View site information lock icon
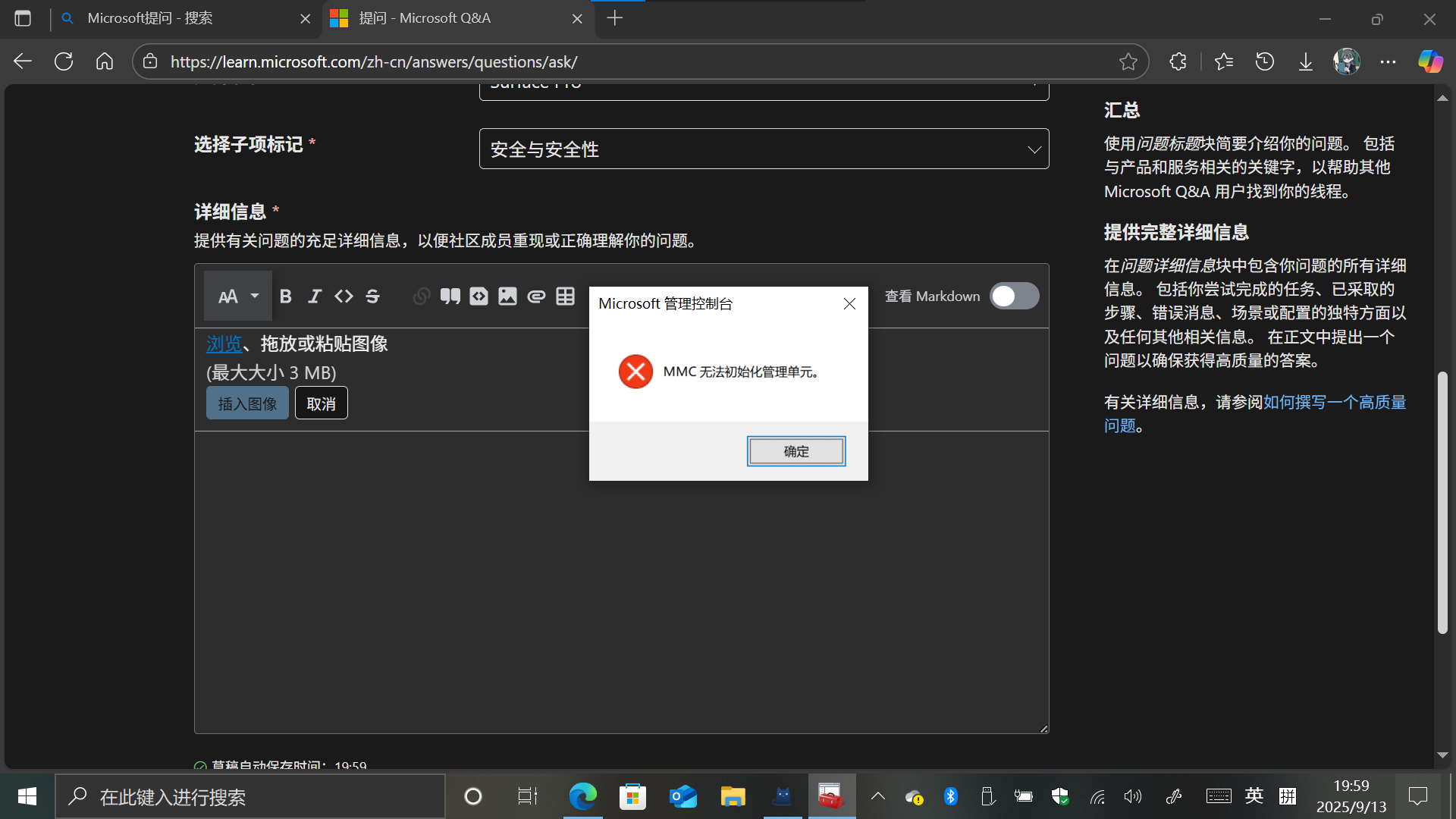Screen dimensions: 1456x819 pyautogui.click(x=150, y=61)
